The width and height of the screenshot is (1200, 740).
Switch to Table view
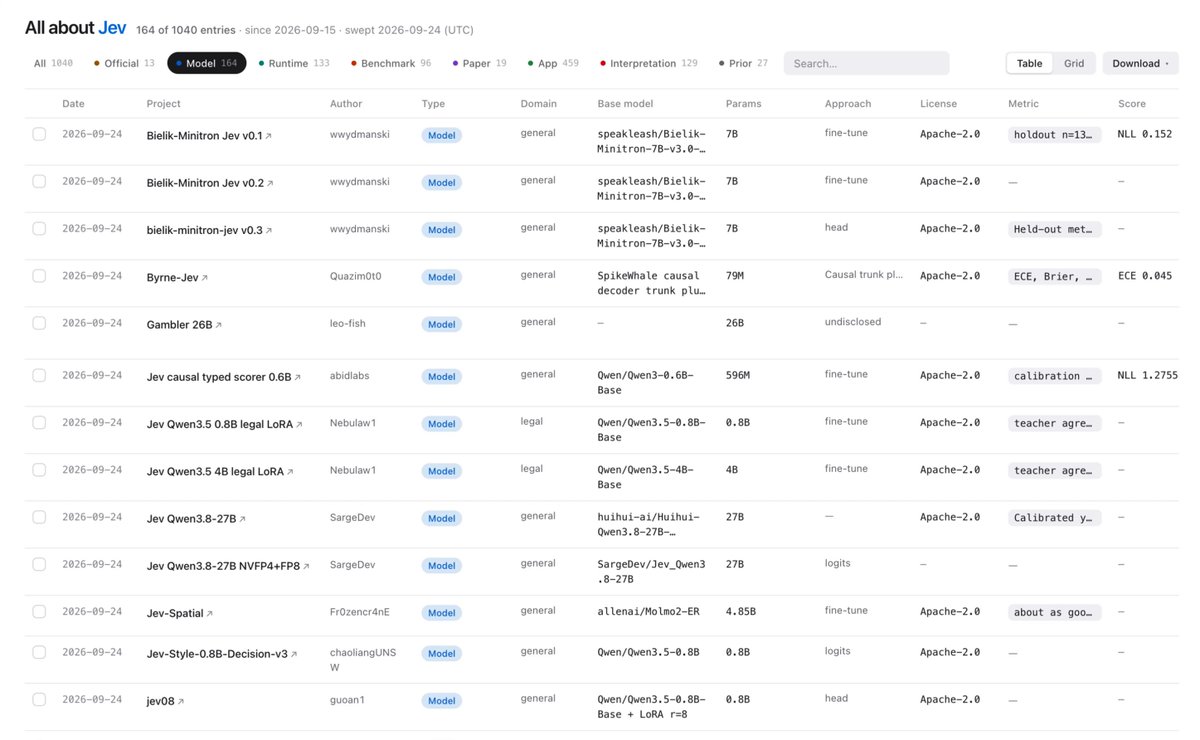[1029, 63]
